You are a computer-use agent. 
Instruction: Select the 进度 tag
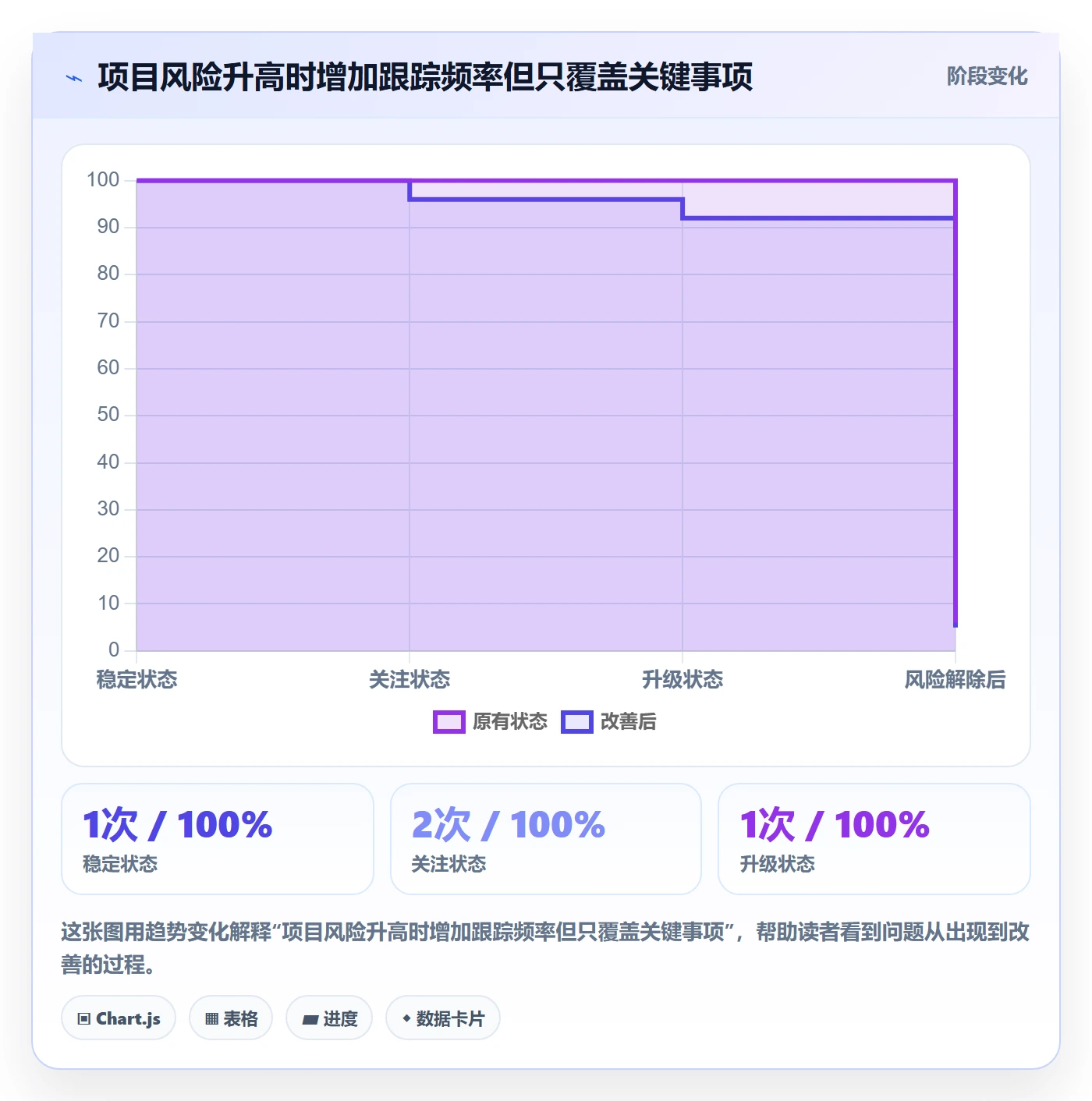point(329,1018)
